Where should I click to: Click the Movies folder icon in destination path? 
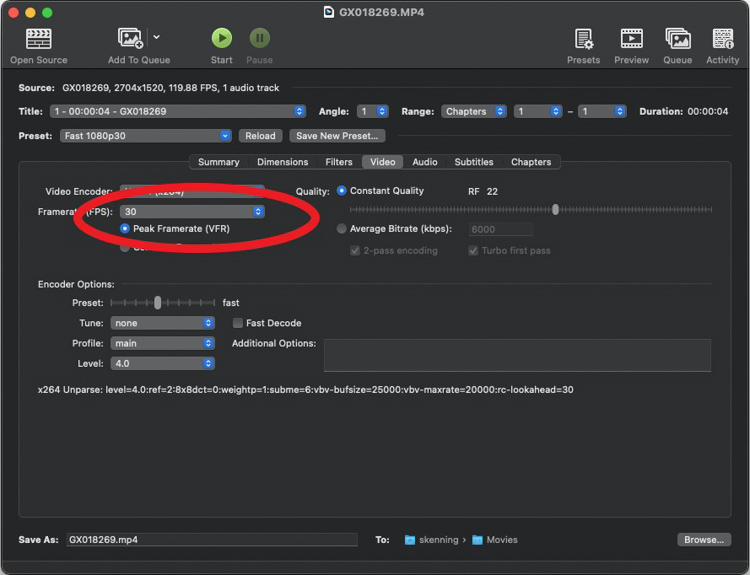point(477,540)
